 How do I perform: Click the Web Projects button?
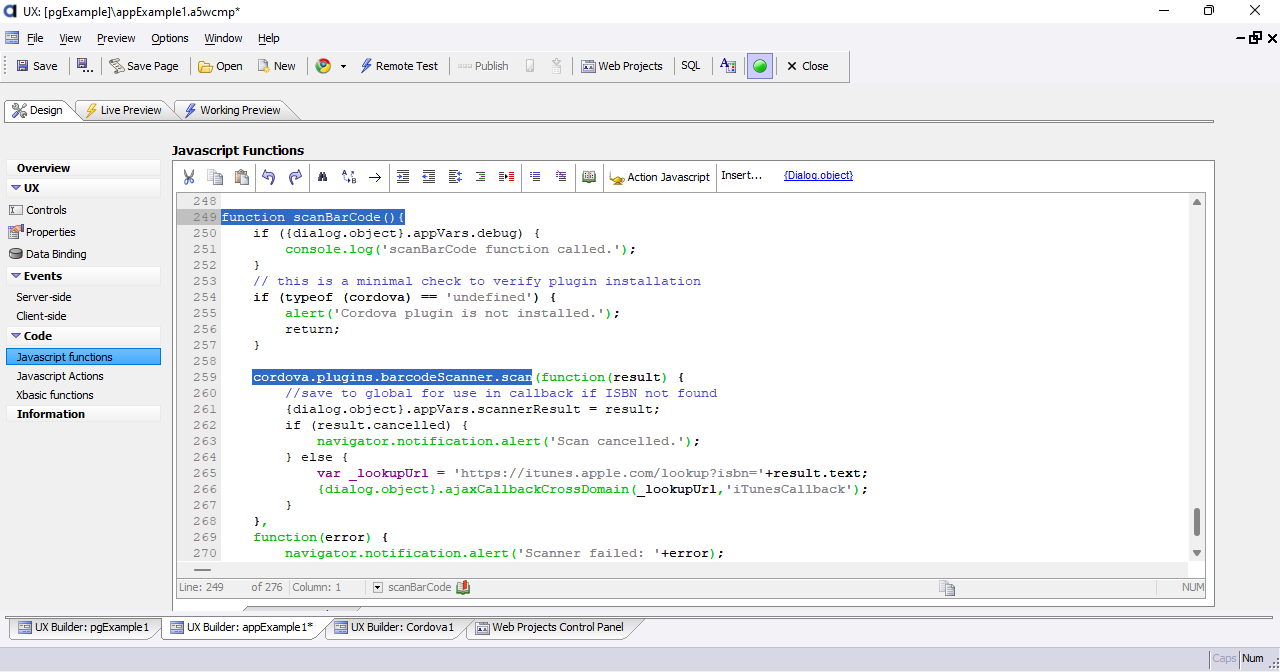pos(622,66)
